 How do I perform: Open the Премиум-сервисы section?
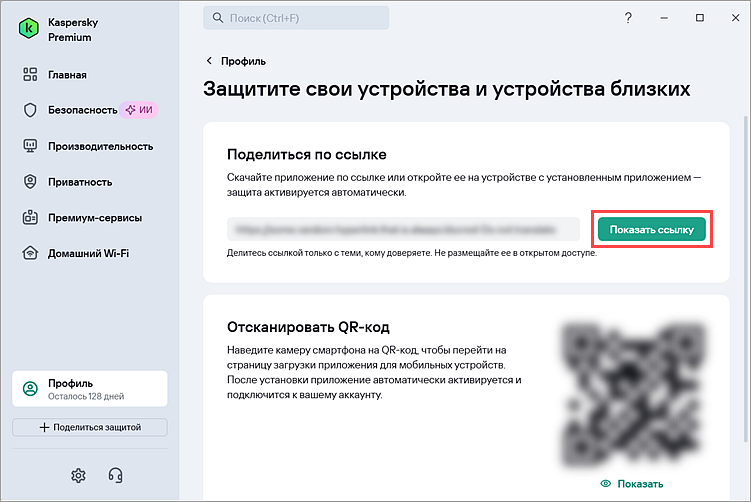tap(95, 218)
